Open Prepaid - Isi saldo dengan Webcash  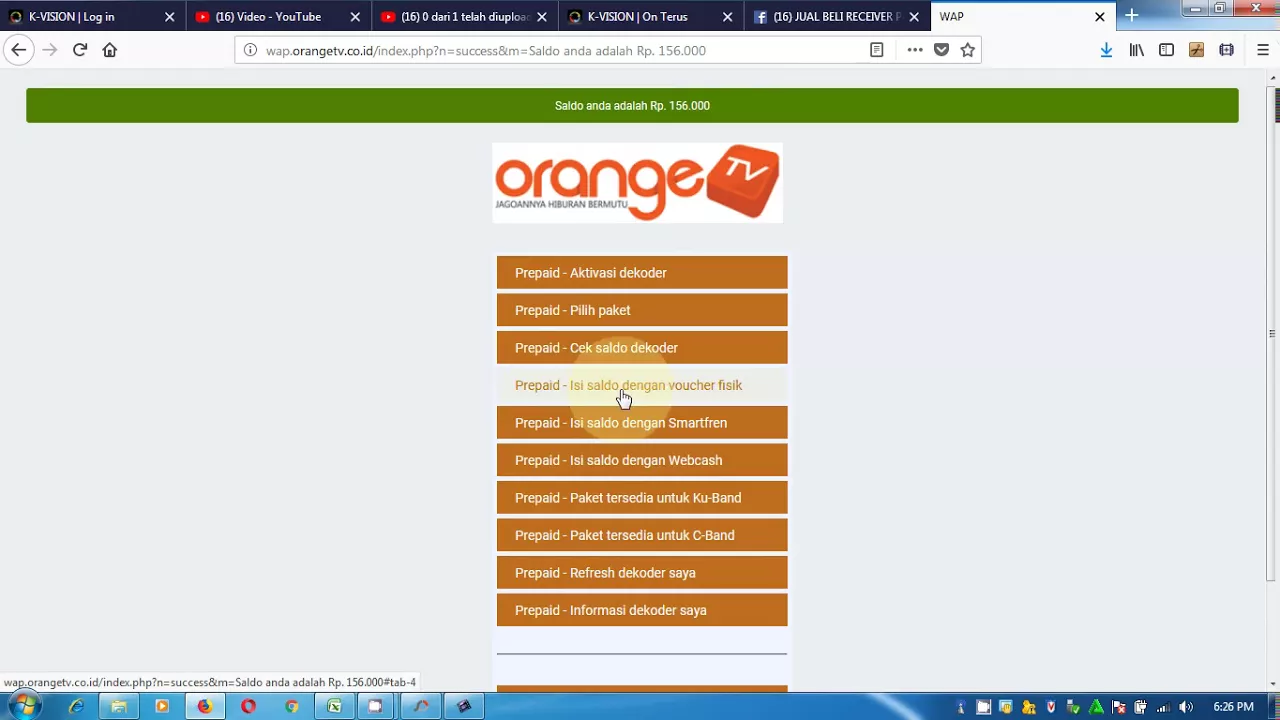point(642,460)
